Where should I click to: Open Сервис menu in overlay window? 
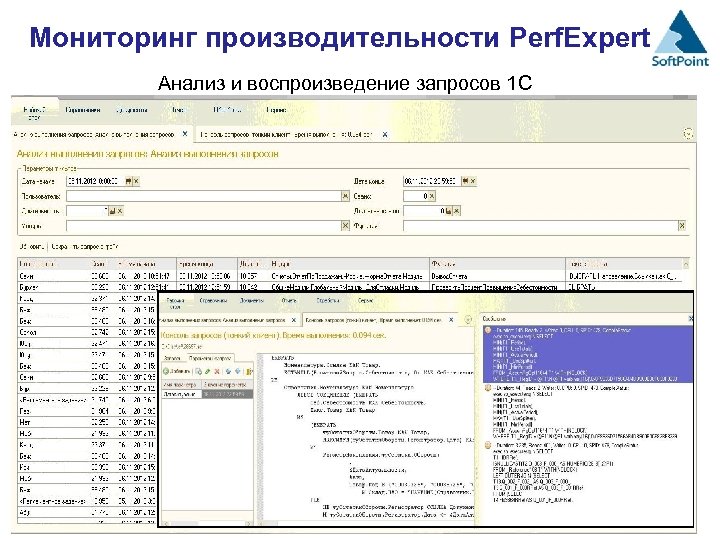click(366, 300)
